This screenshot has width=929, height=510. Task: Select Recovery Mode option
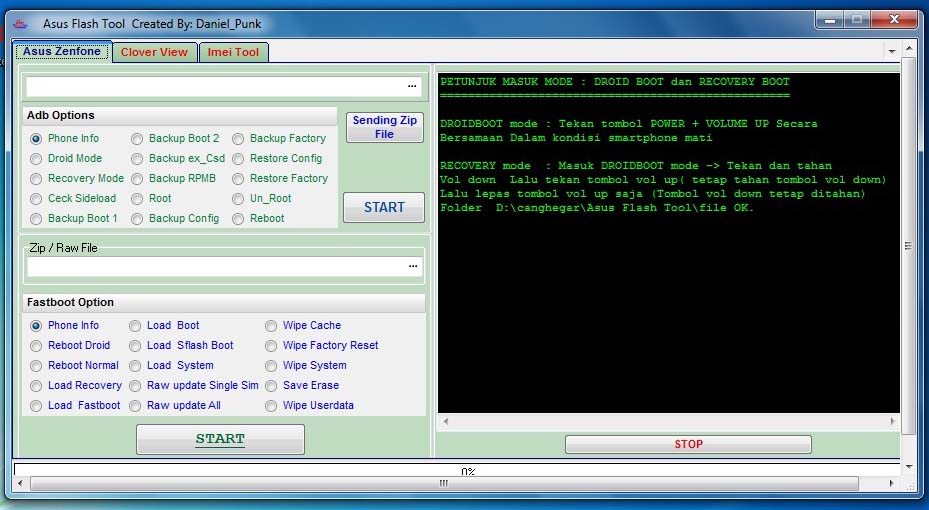click(36, 179)
